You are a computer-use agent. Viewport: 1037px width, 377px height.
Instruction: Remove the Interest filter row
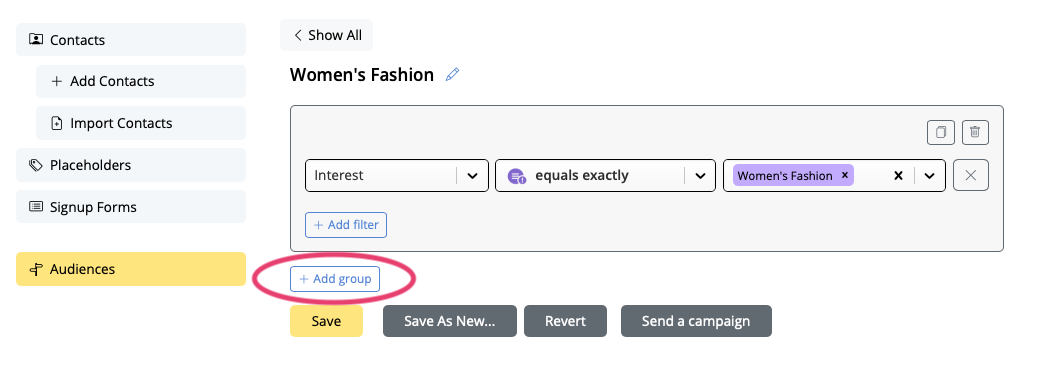coord(970,175)
